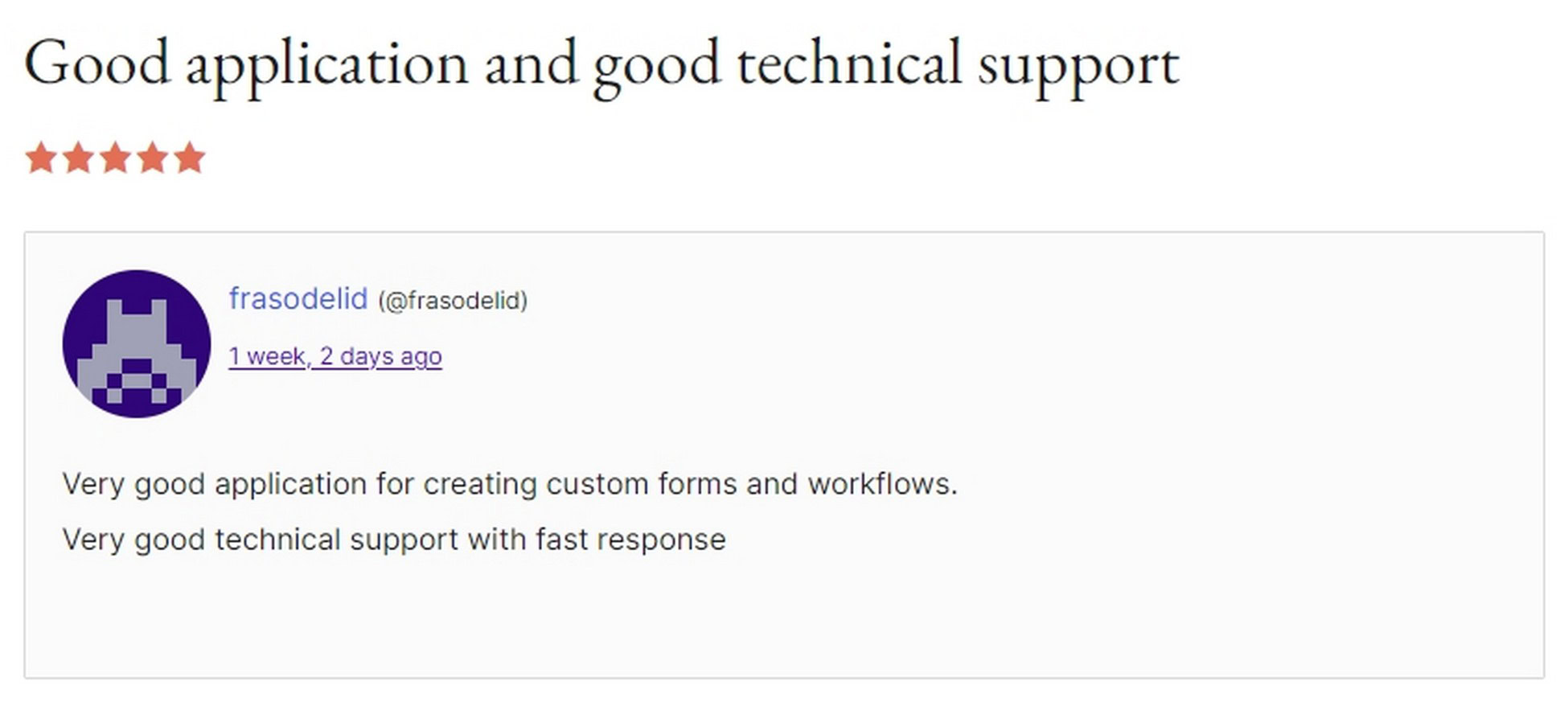Viewport: 1568px width, 702px height.
Task: Click the (@frasodelid) handle text
Action: coord(453,301)
